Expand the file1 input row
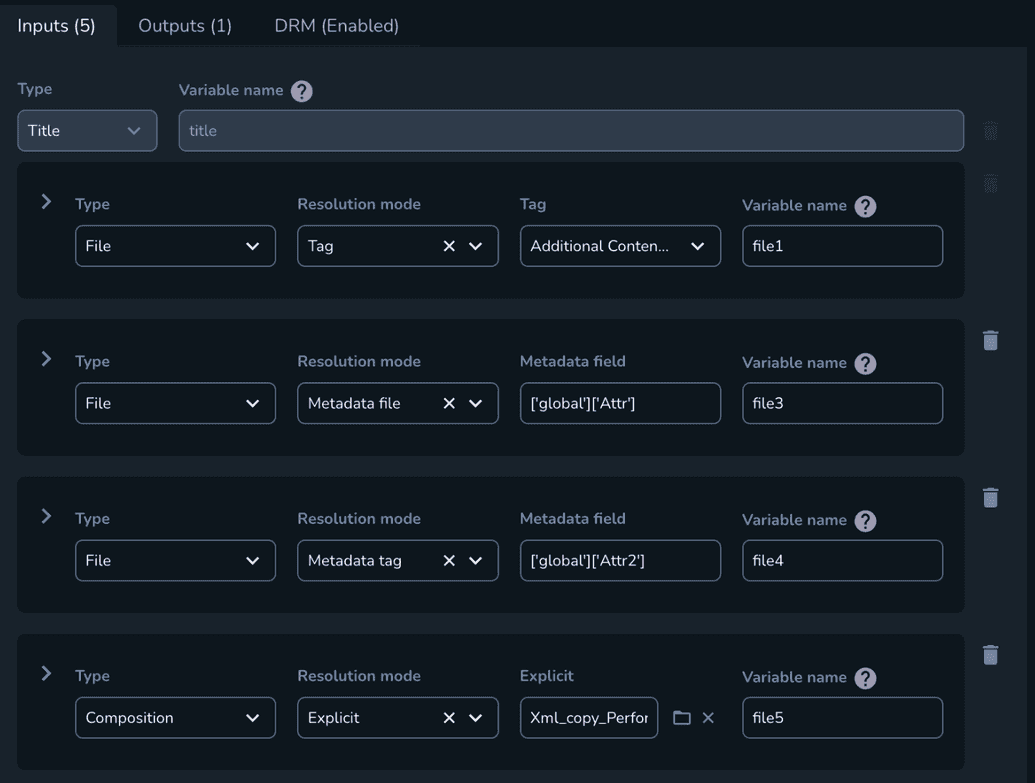 (x=46, y=201)
